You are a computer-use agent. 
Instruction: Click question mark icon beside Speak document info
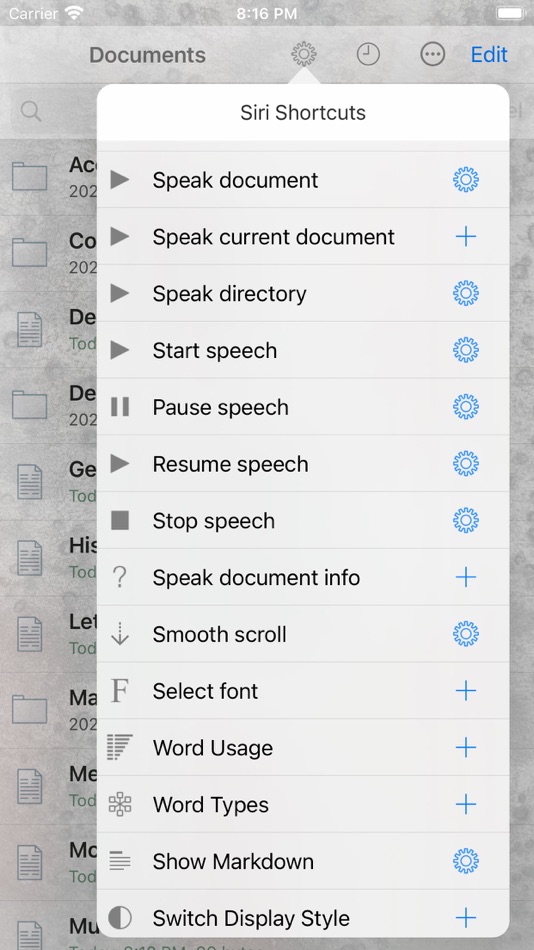click(x=120, y=577)
